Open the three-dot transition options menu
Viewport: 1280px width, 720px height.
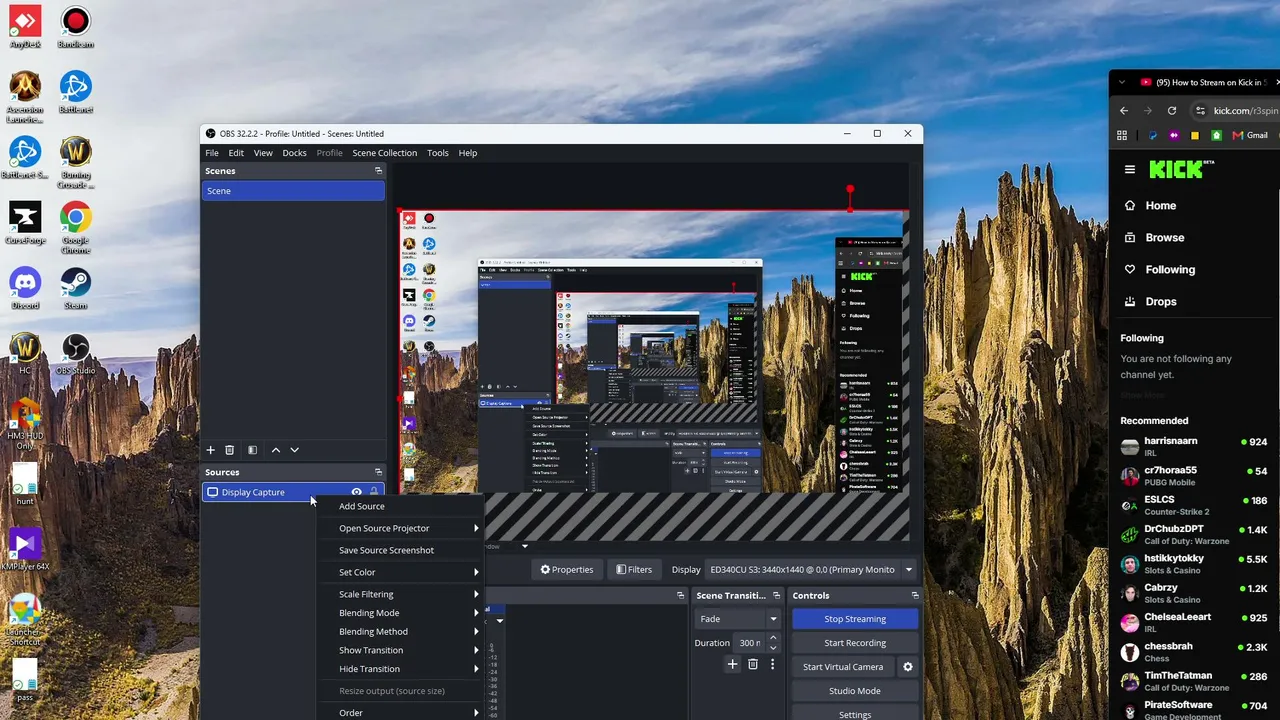(772, 664)
